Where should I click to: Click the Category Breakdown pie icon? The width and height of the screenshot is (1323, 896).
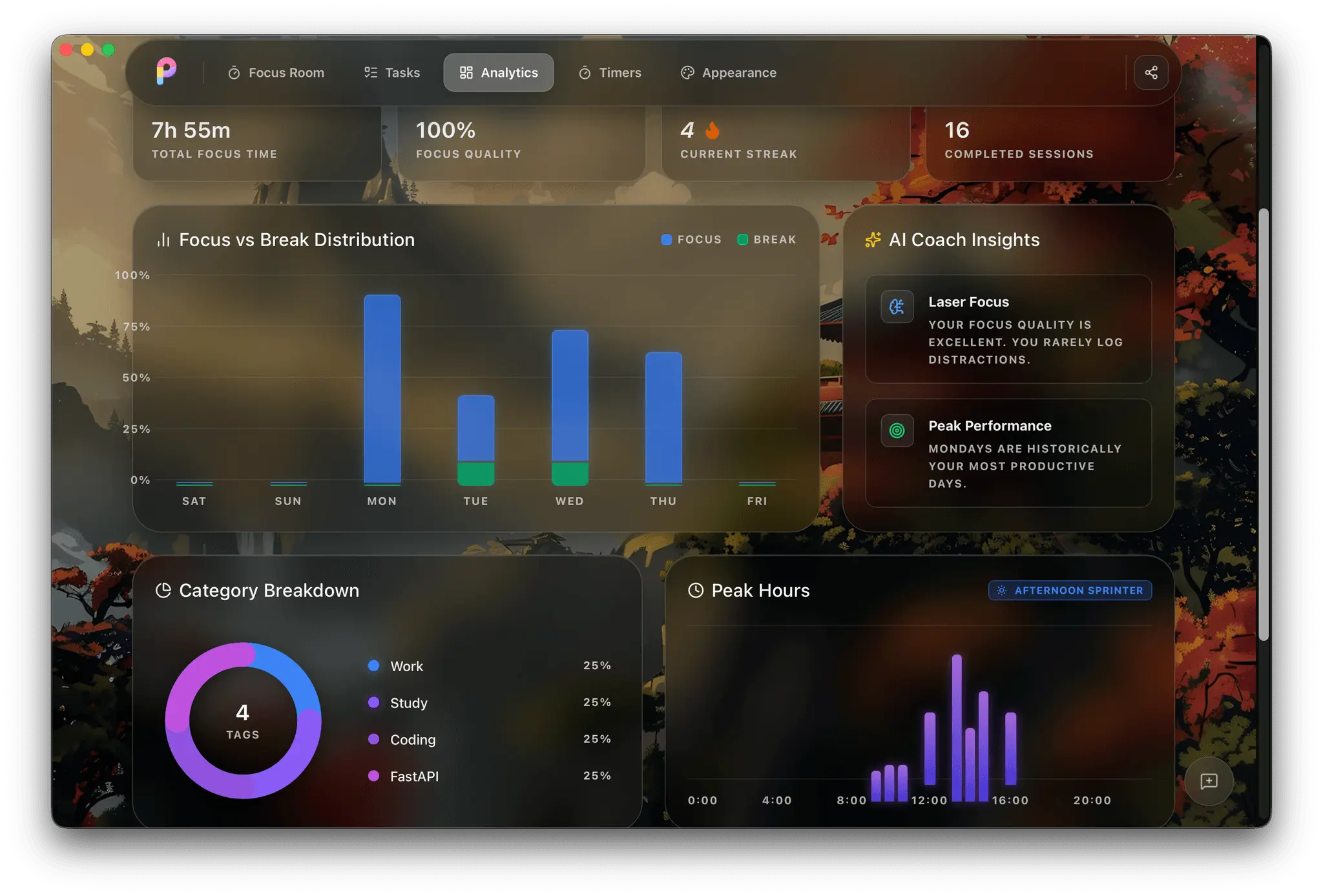[x=163, y=590]
